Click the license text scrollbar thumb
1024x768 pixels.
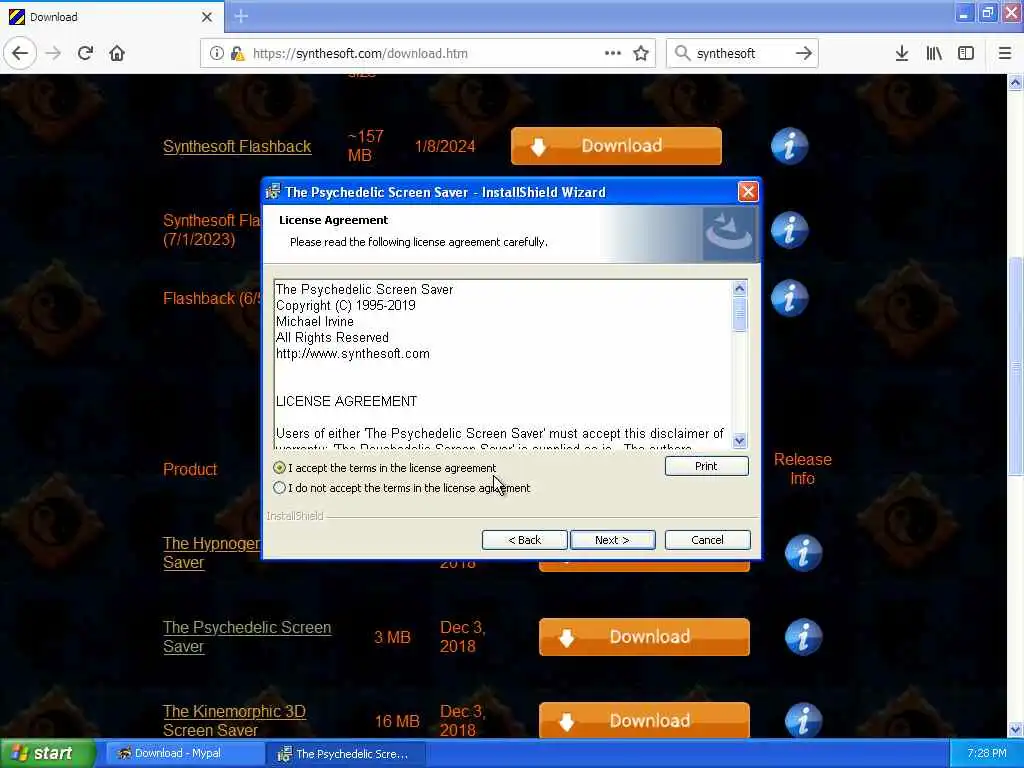[x=739, y=314]
